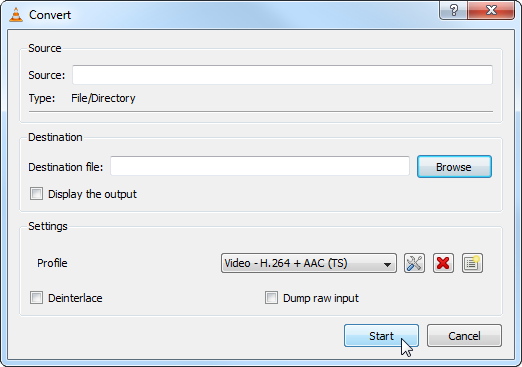Focus the Destination file input box
The width and height of the screenshot is (522, 367).
tap(260, 166)
